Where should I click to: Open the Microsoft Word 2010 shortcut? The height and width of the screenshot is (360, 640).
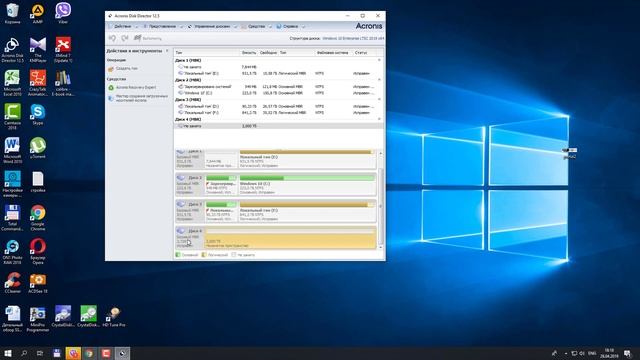12,151
